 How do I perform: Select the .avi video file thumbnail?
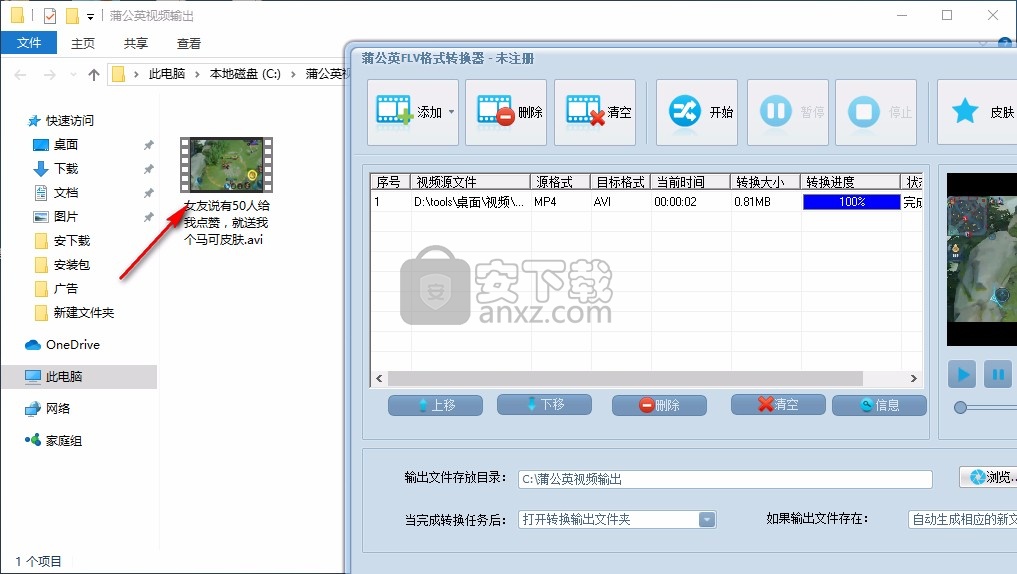(x=226, y=165)
